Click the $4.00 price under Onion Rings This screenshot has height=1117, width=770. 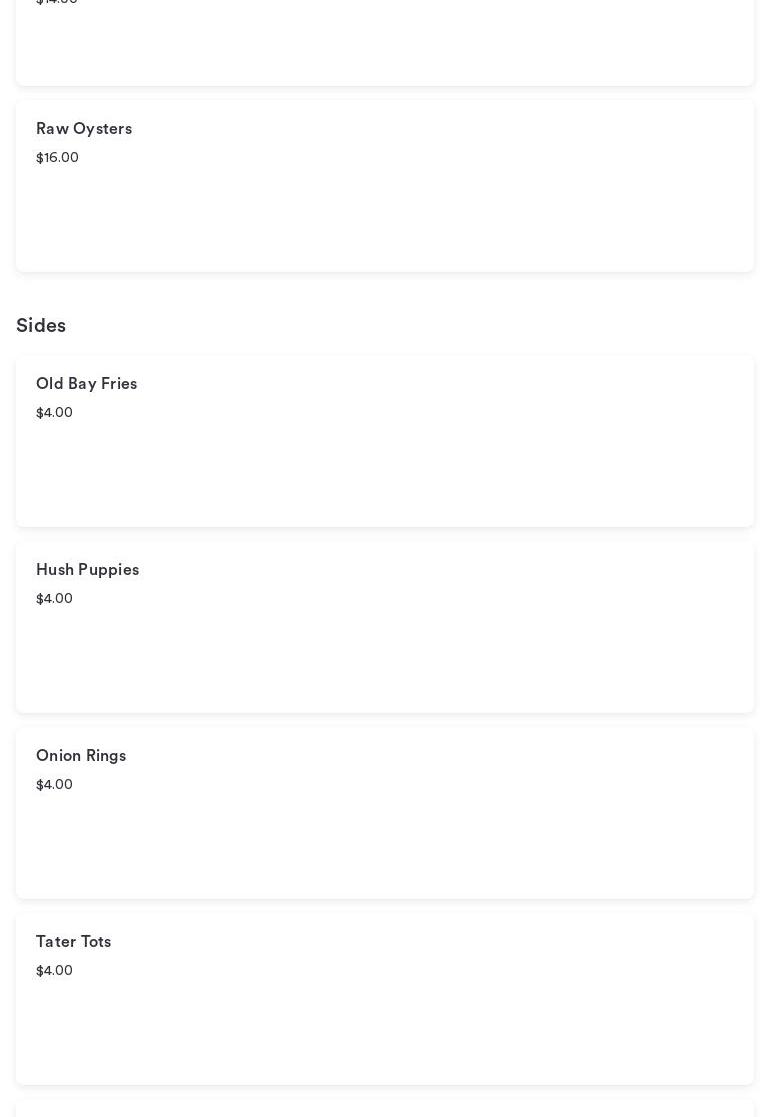[x=54, y=785]
